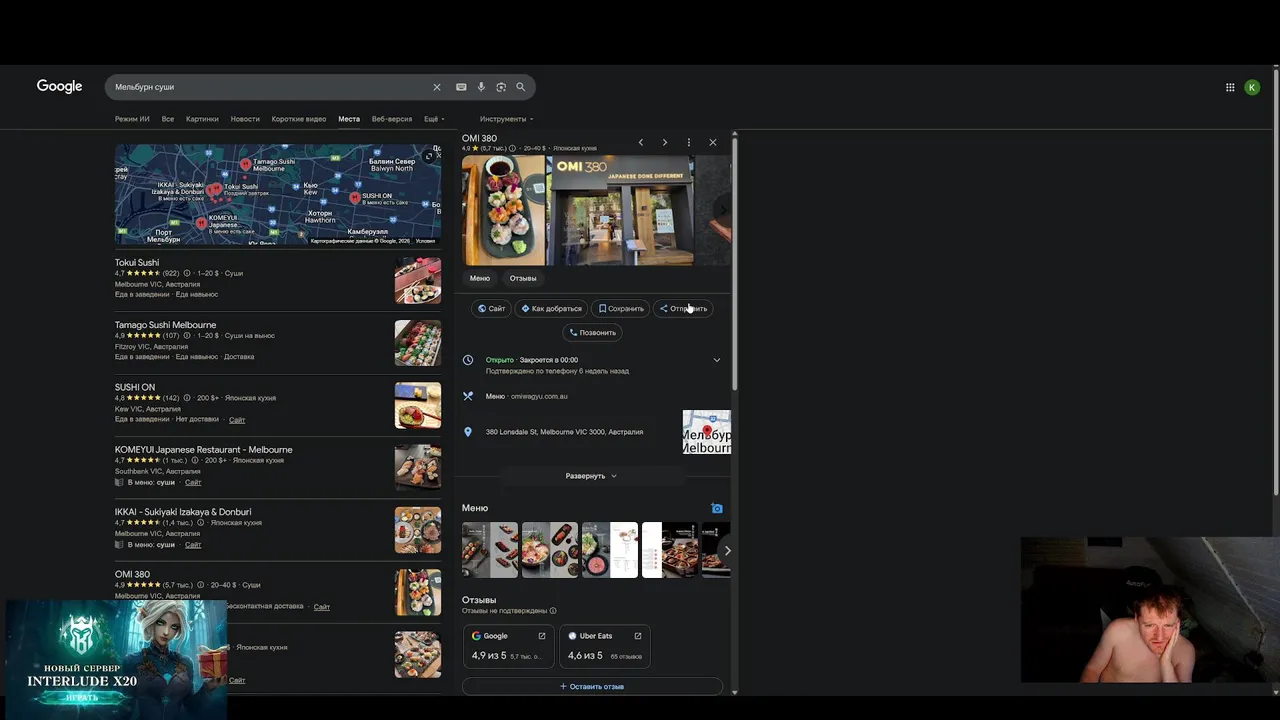Switch to the Картинки tab
This screenshot has height=720, width=1280.
coord(202,119)
